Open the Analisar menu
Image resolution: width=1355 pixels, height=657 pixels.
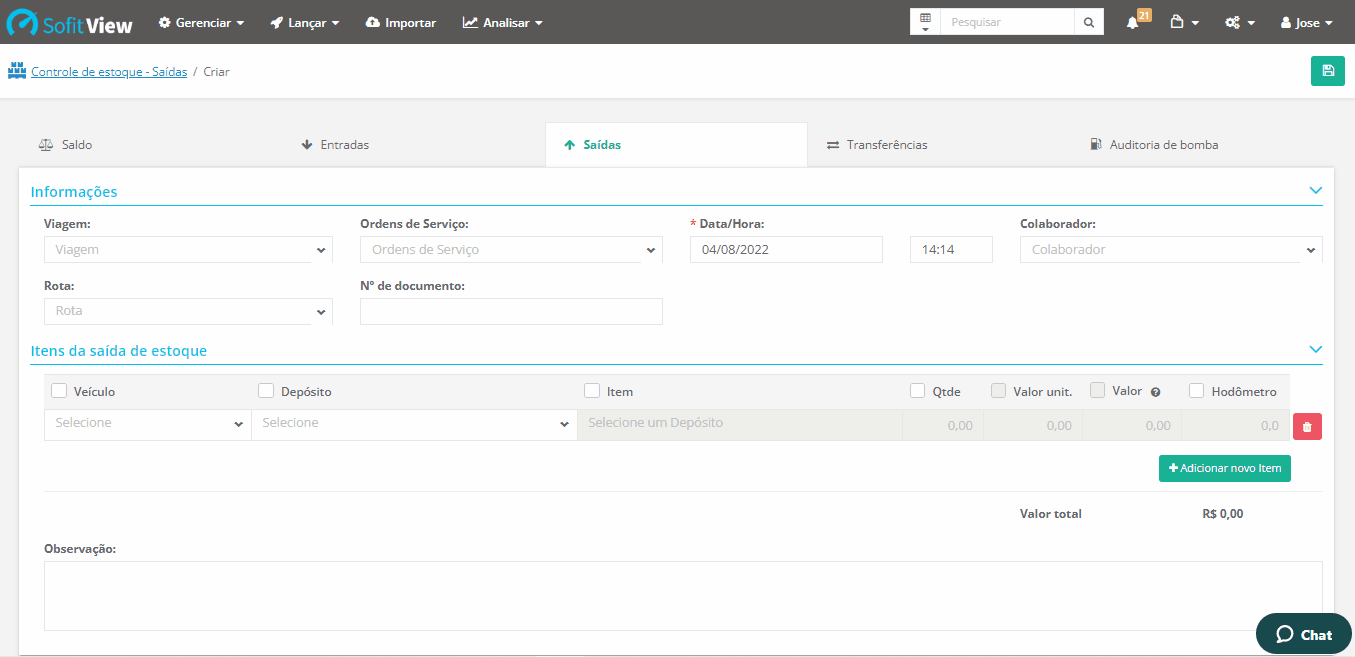coord(503,22)
